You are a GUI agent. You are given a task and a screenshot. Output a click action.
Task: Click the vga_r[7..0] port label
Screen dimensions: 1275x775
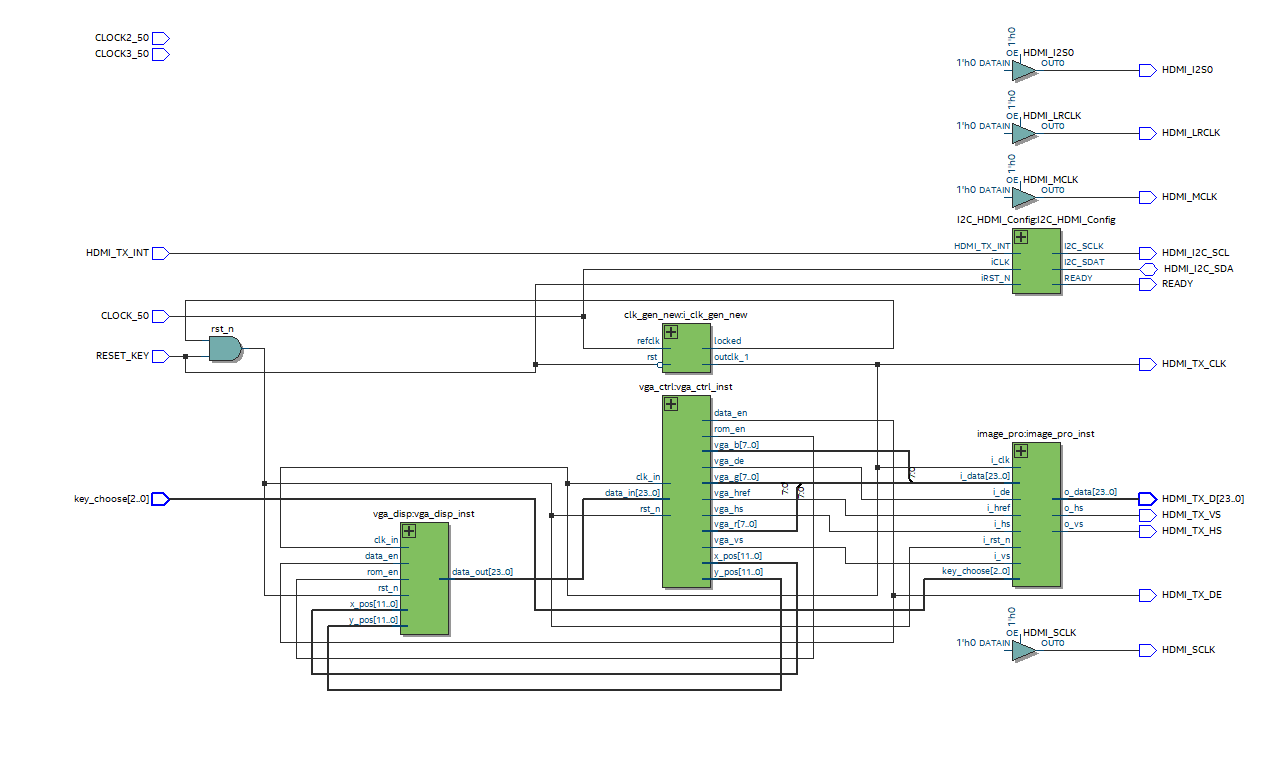pyautogui.click(x=735, y=524)
